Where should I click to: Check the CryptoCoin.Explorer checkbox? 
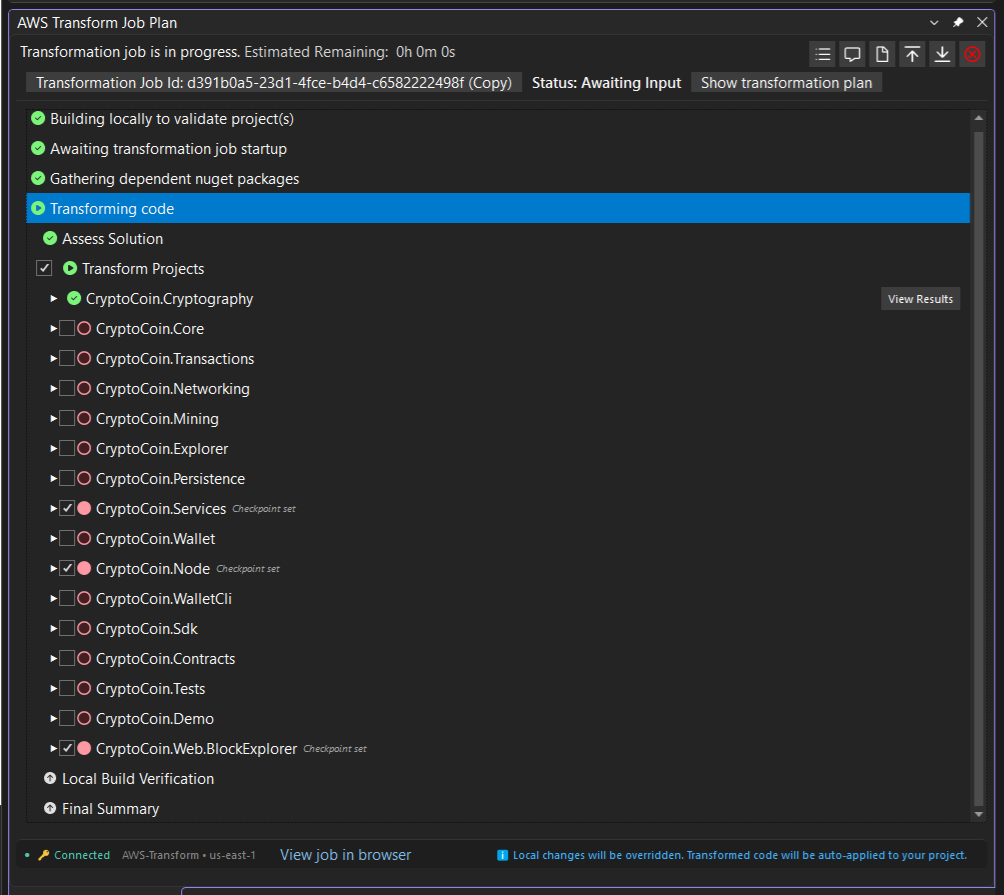coord(67,448)
